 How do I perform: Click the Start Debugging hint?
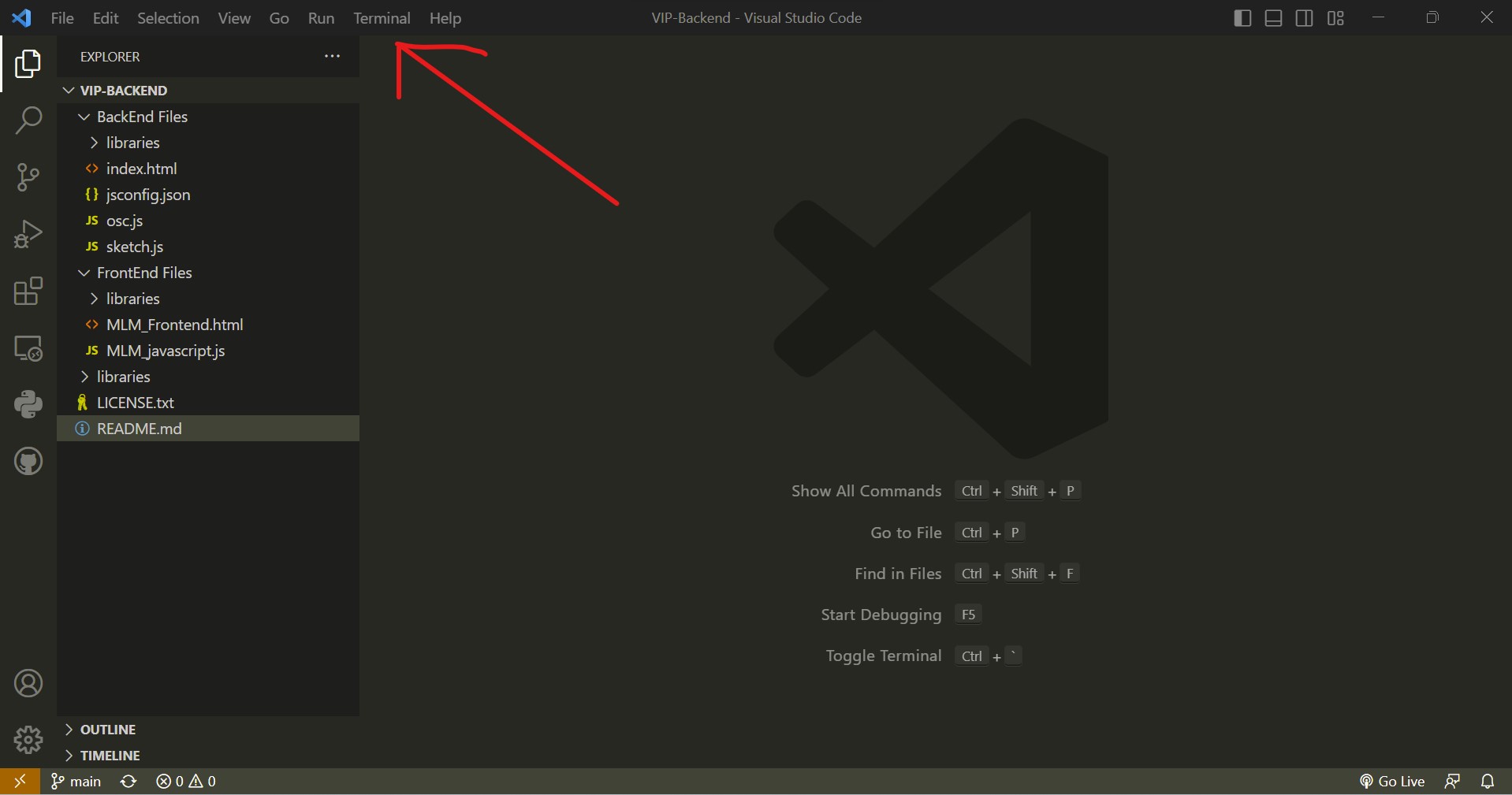pos(881,615)
